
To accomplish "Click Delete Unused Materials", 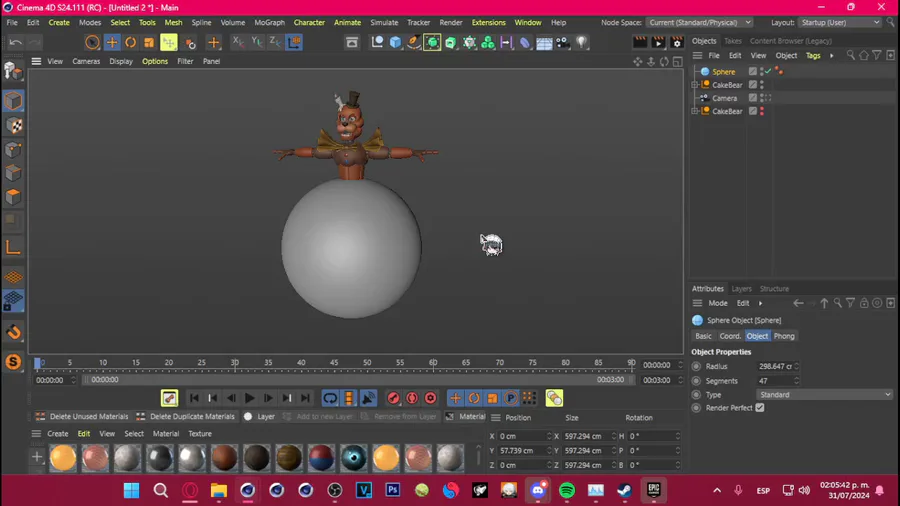I will 82,417.
